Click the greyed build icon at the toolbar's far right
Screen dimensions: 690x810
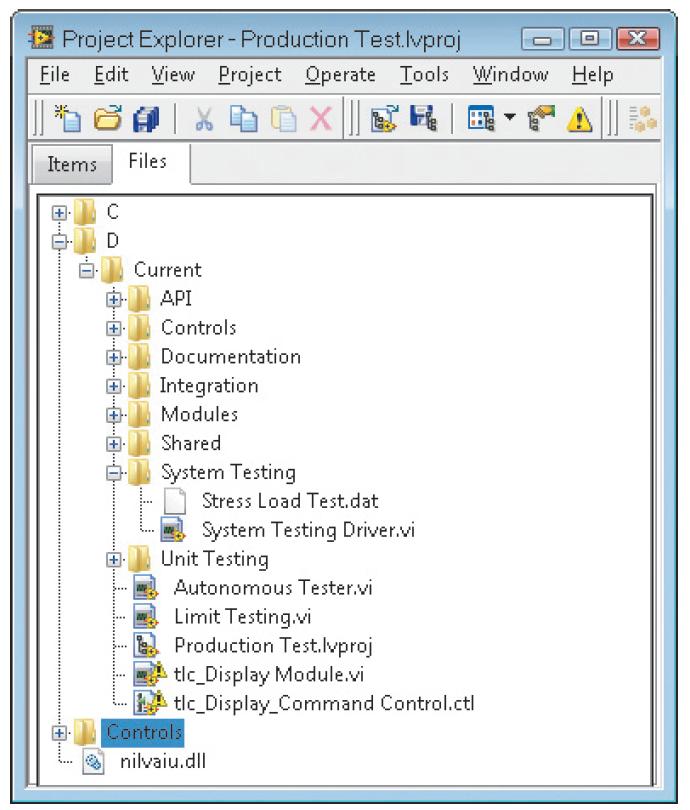pos(642,119)
